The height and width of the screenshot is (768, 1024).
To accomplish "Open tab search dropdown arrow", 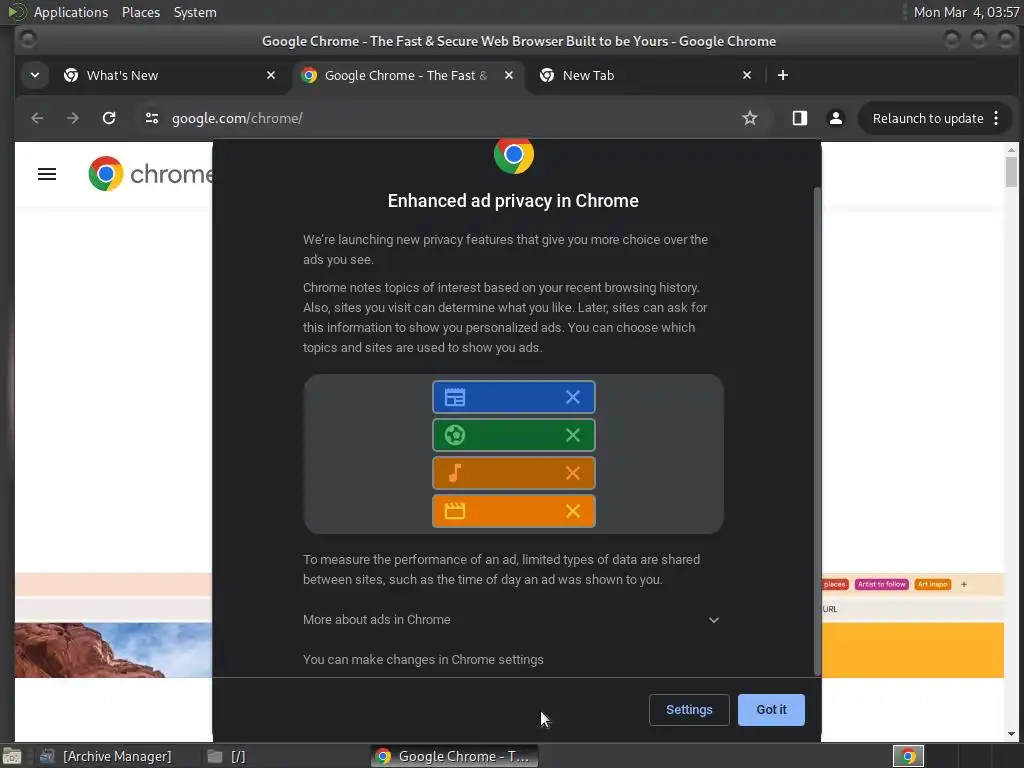I will [x=35, y=75].
